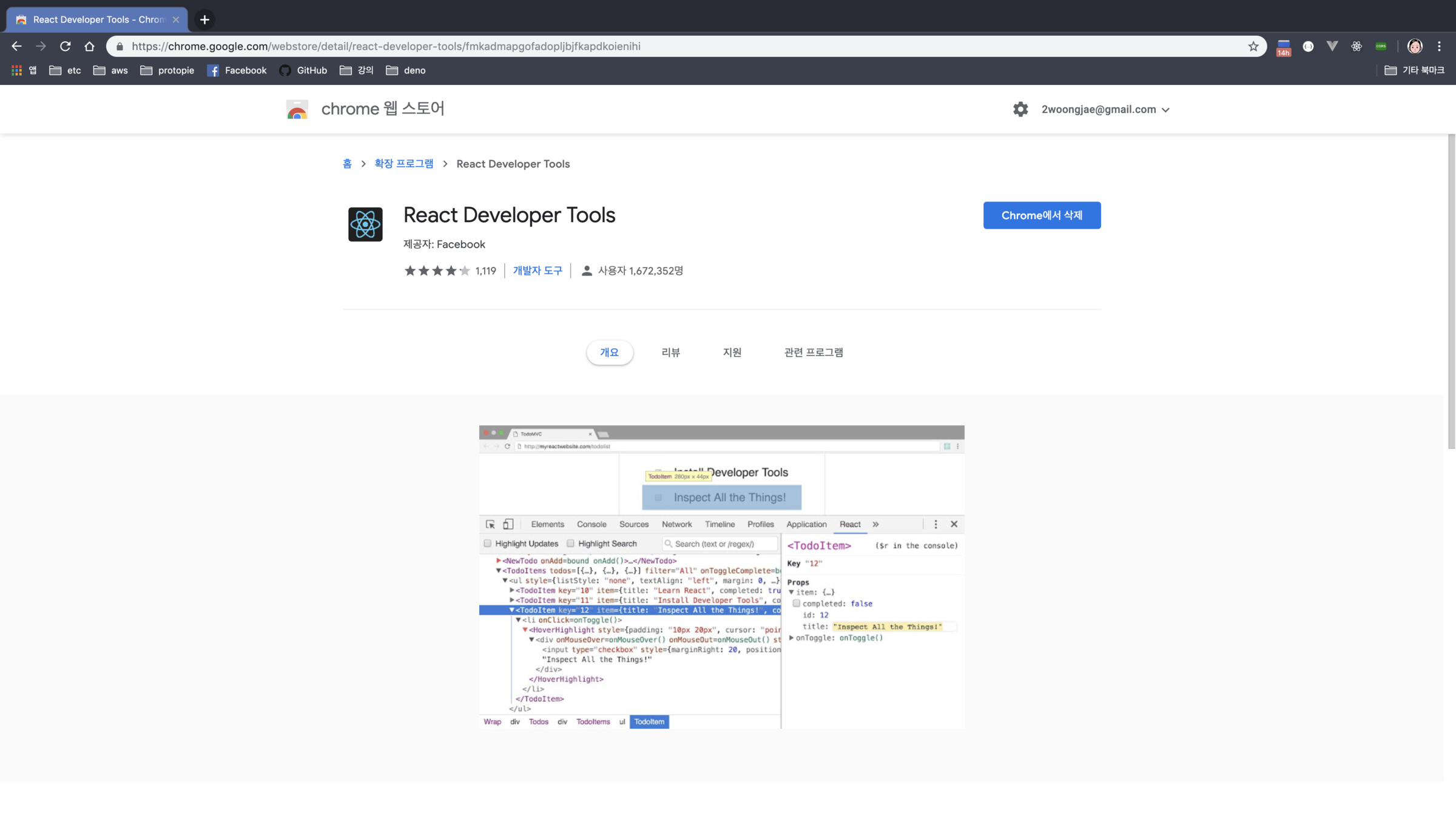The height and width of the screenshot is (819, 1456).
Task: Open the apps grid bookmark icon
Action: click(17, 70)
